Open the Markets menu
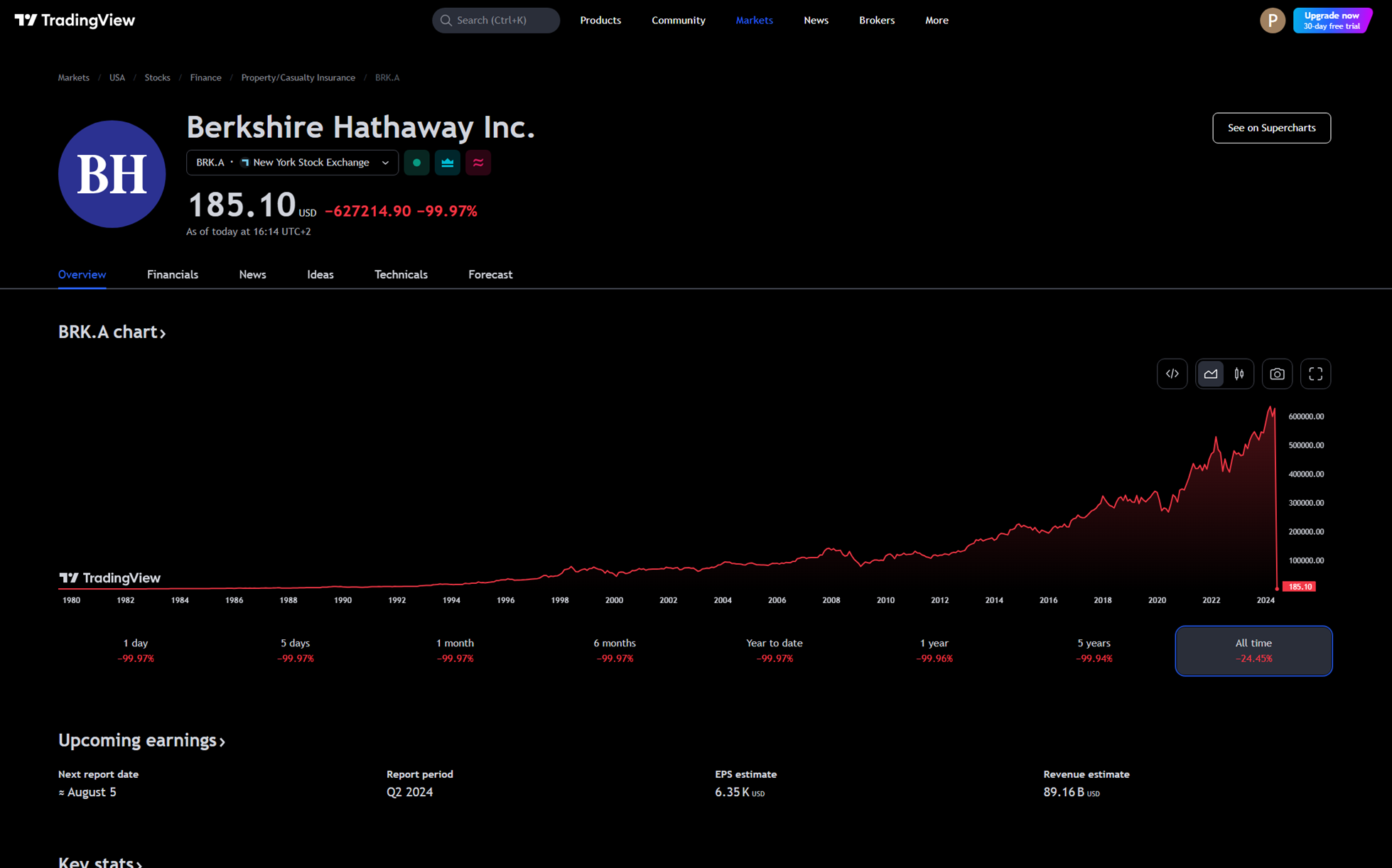 [x=754, y=20]
